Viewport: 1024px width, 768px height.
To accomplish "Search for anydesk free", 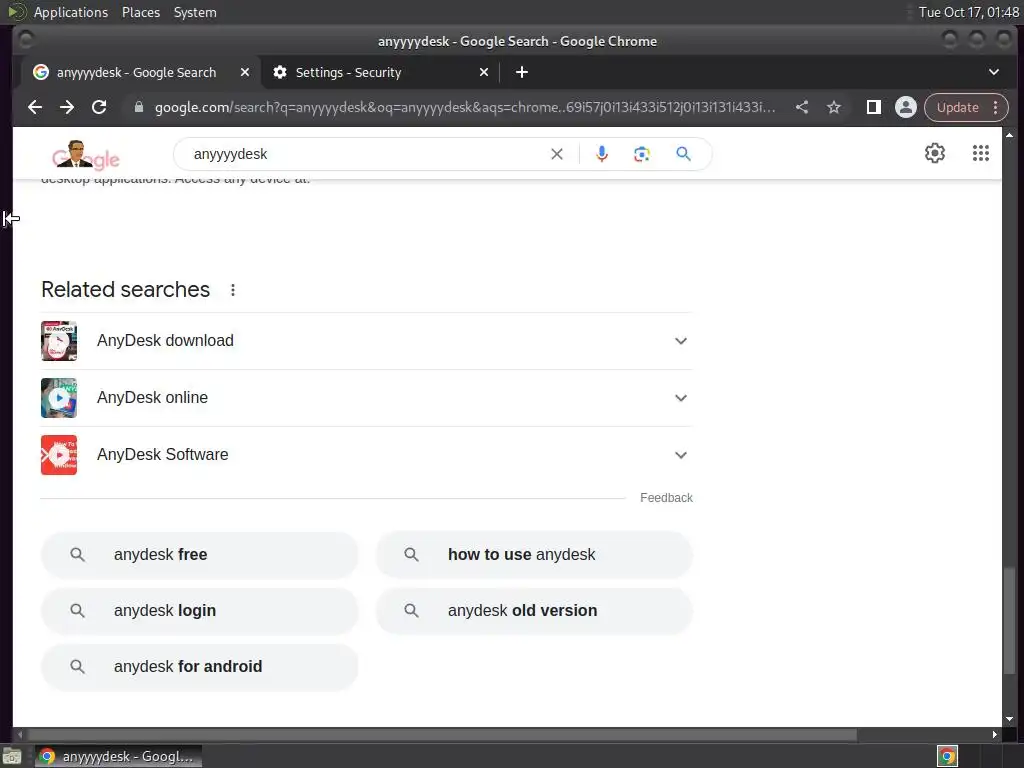I will pyautogui.click(x=200, y=555).
